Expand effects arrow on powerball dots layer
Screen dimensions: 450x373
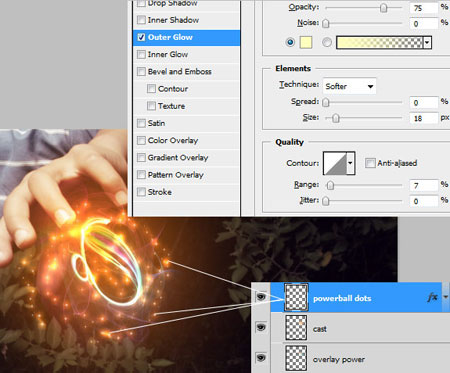[x=446, y=297]
